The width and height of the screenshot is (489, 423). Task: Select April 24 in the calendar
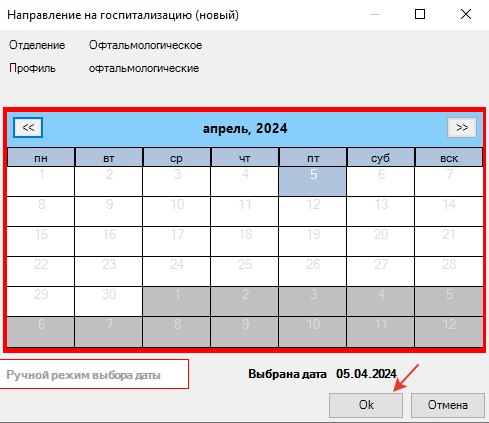(177, 271)
